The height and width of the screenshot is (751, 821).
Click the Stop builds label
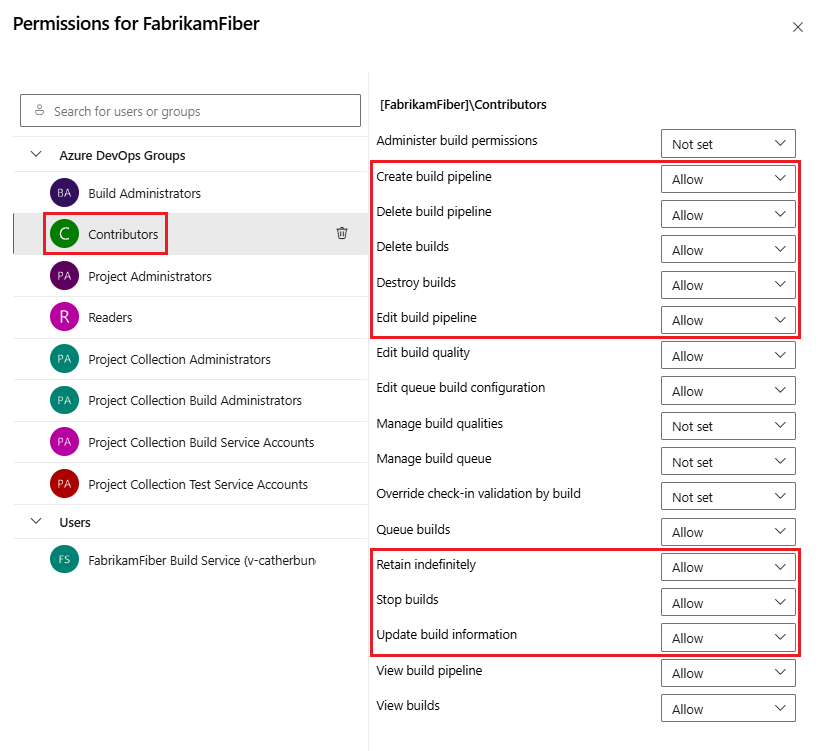pyautogui.click(x=407, y=599)
